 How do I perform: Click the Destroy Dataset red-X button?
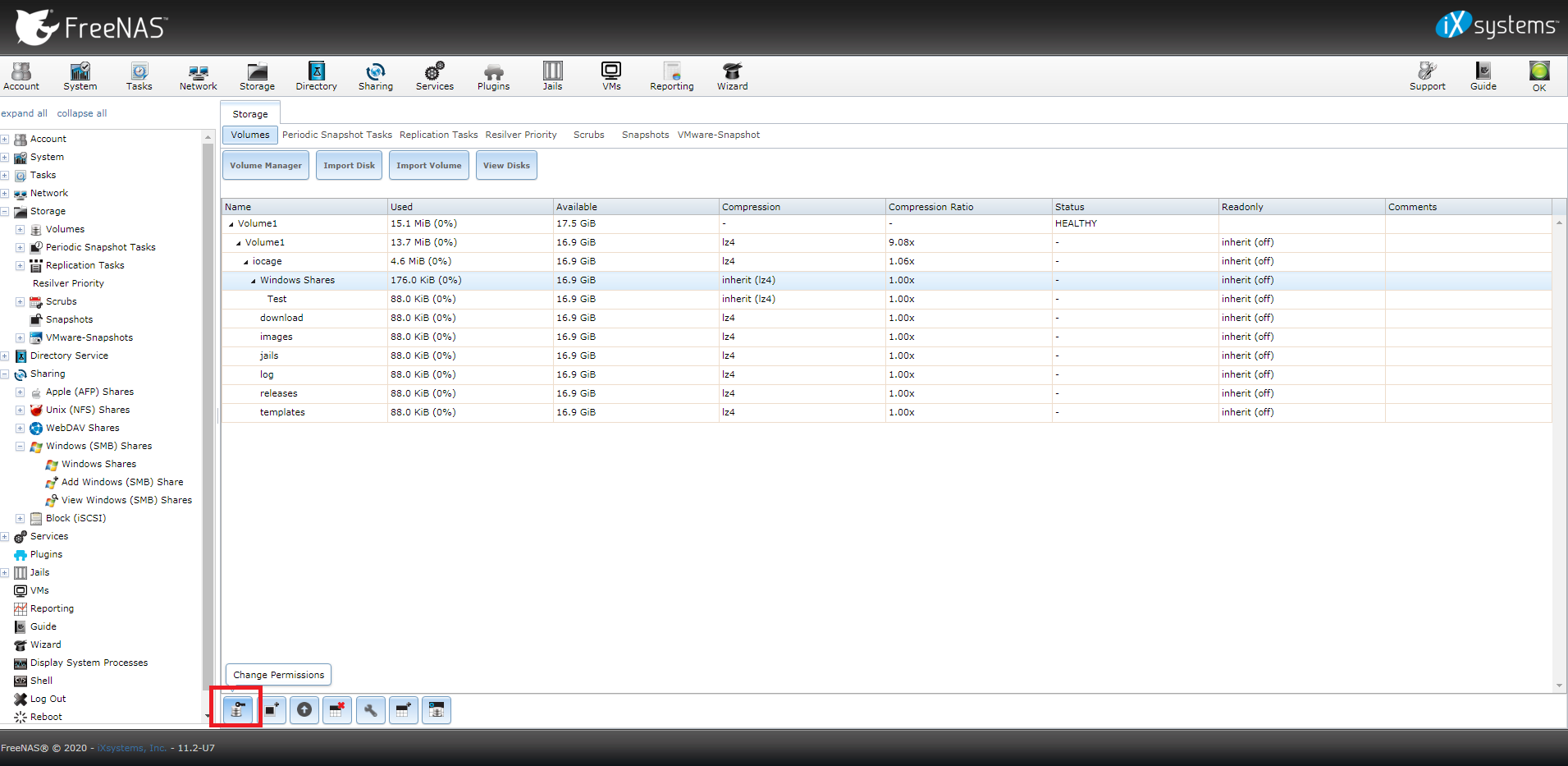coord(337,710)
